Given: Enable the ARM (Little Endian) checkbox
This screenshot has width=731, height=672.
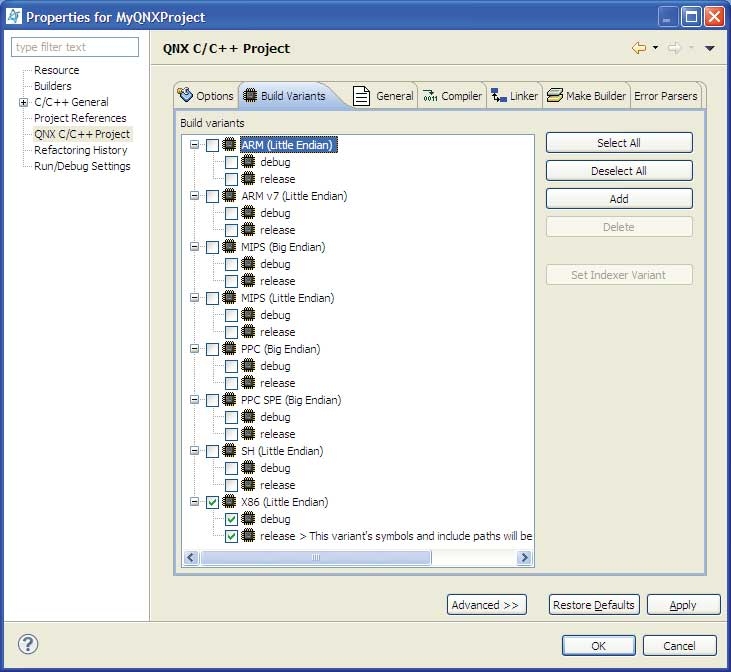Looking at the screenshot, I should pyautogui.click(x=212, y=146).
